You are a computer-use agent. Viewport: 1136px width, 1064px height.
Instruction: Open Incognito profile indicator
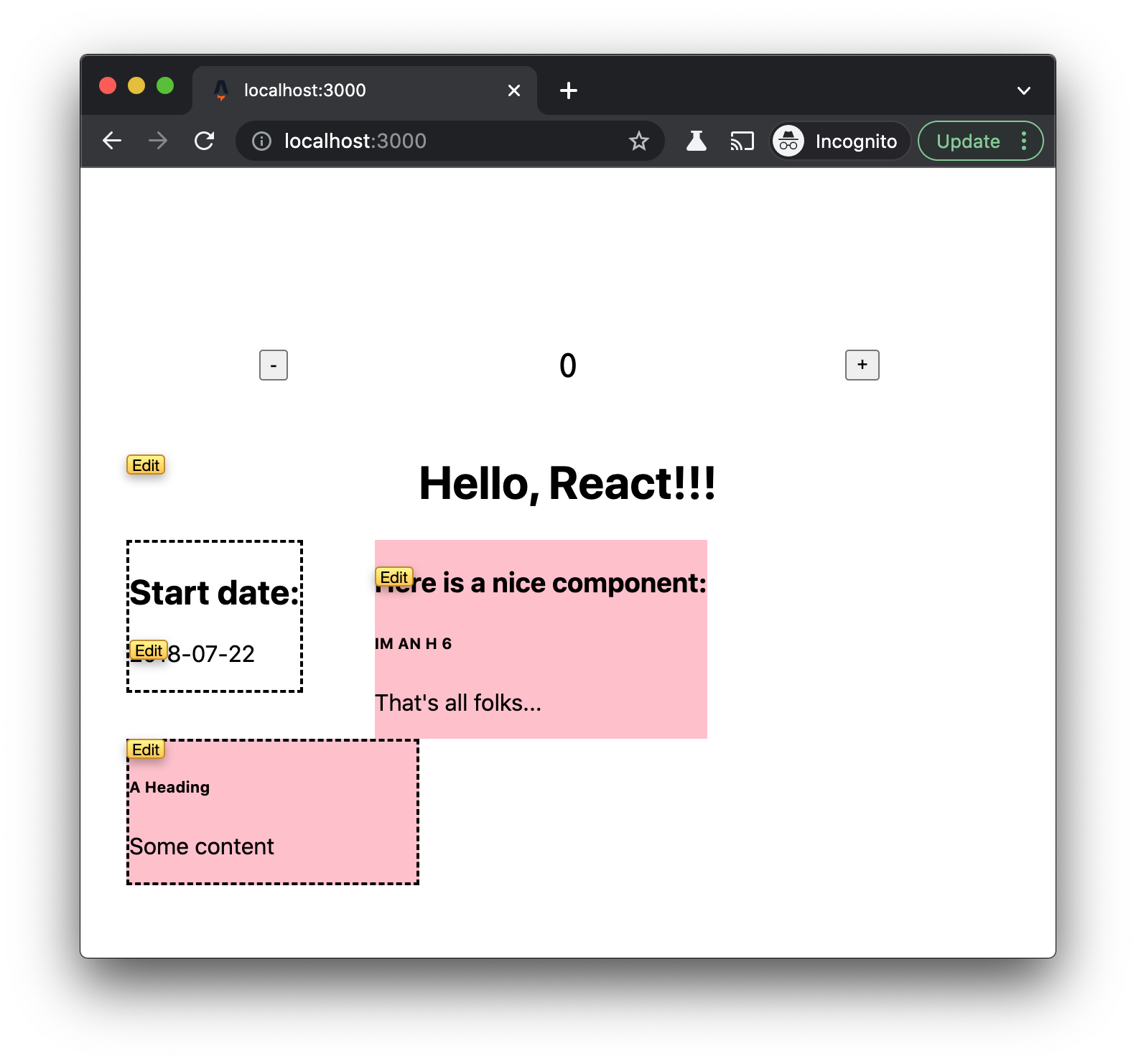(x=839, y=141)
